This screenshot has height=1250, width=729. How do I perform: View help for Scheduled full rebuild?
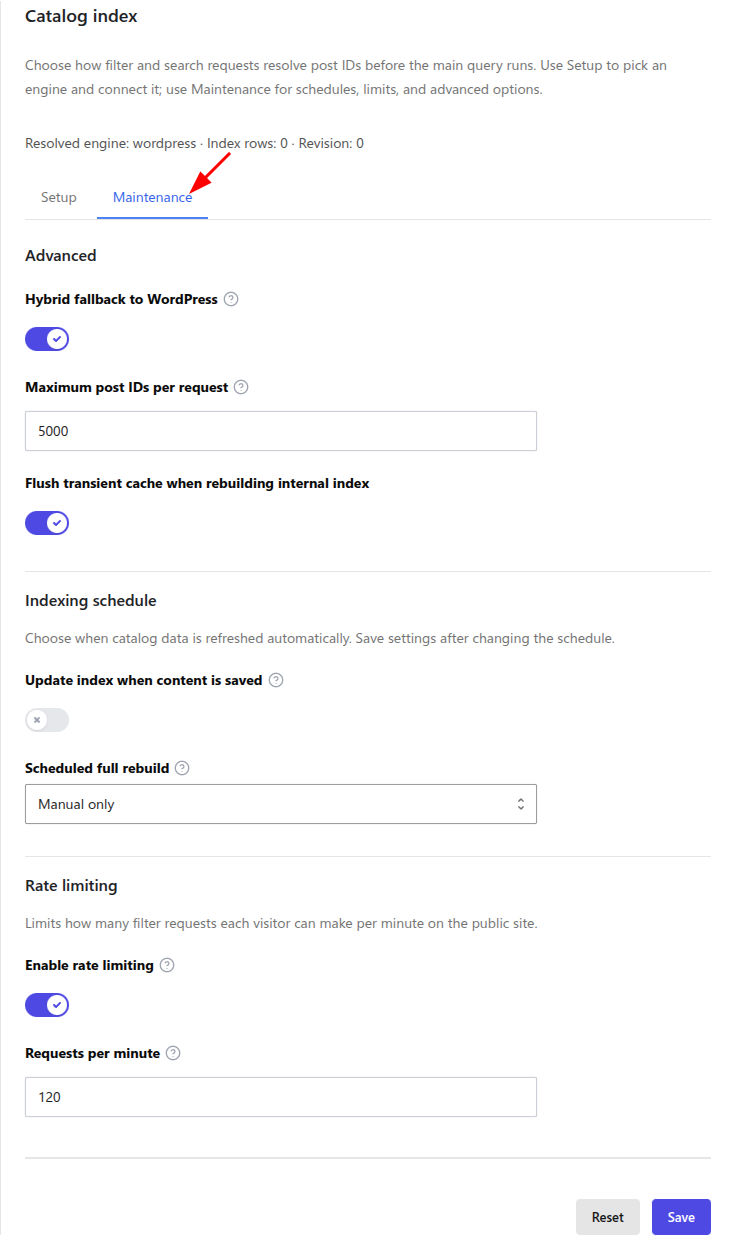[x=182, y=768]
